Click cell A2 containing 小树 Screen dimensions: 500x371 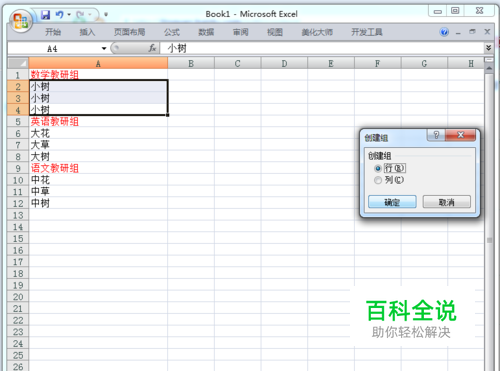[98, 87]
